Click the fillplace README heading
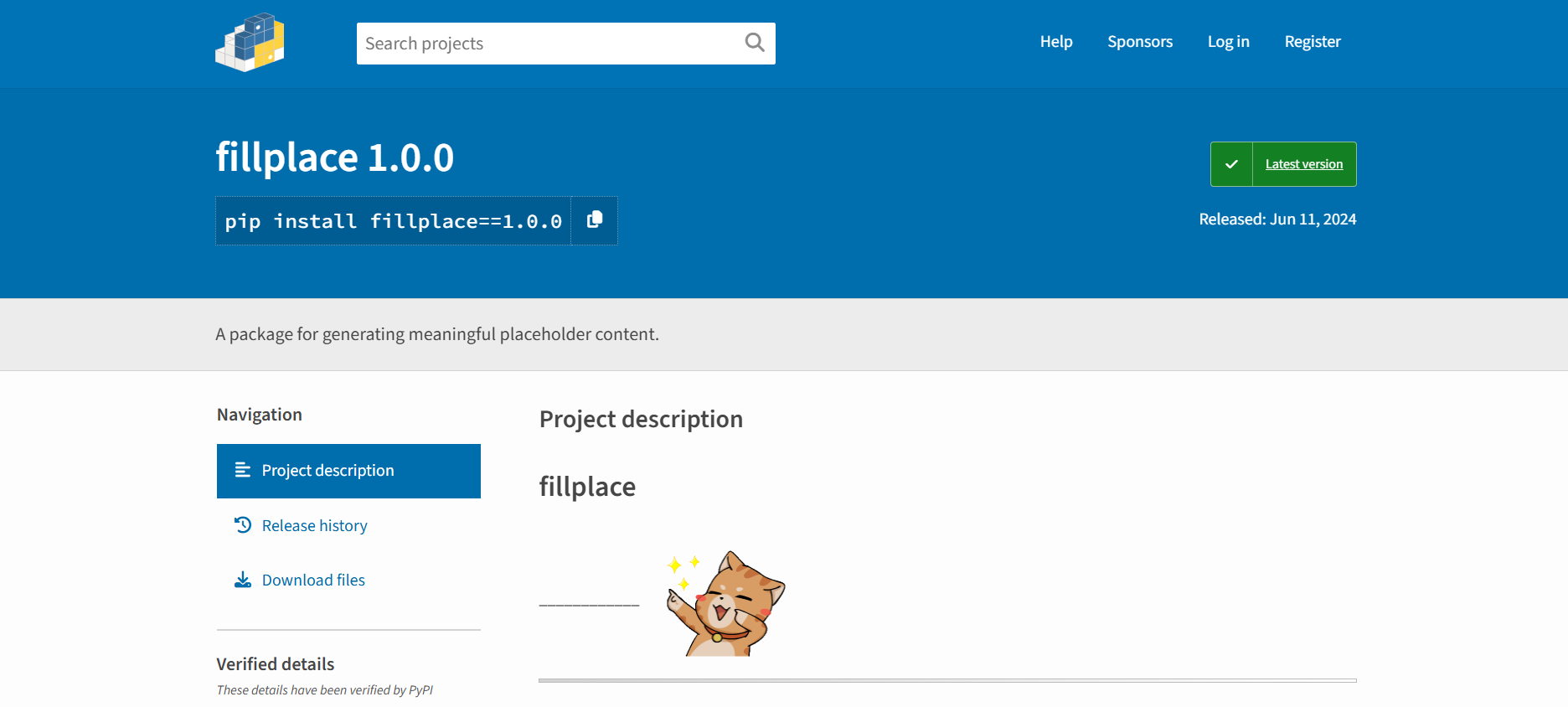The height and width of the screenshot is (707, 1568). (587, 487)
